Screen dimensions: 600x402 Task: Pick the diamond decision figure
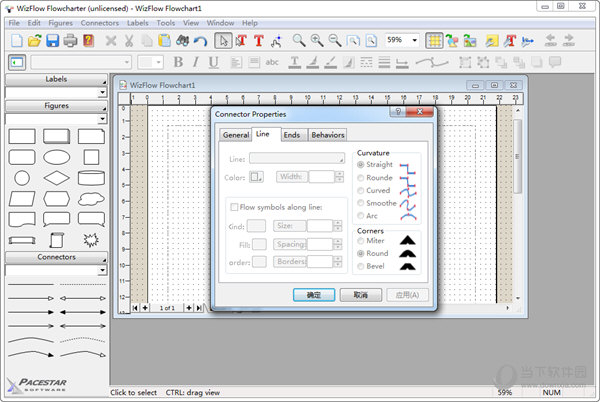[57, 178]
